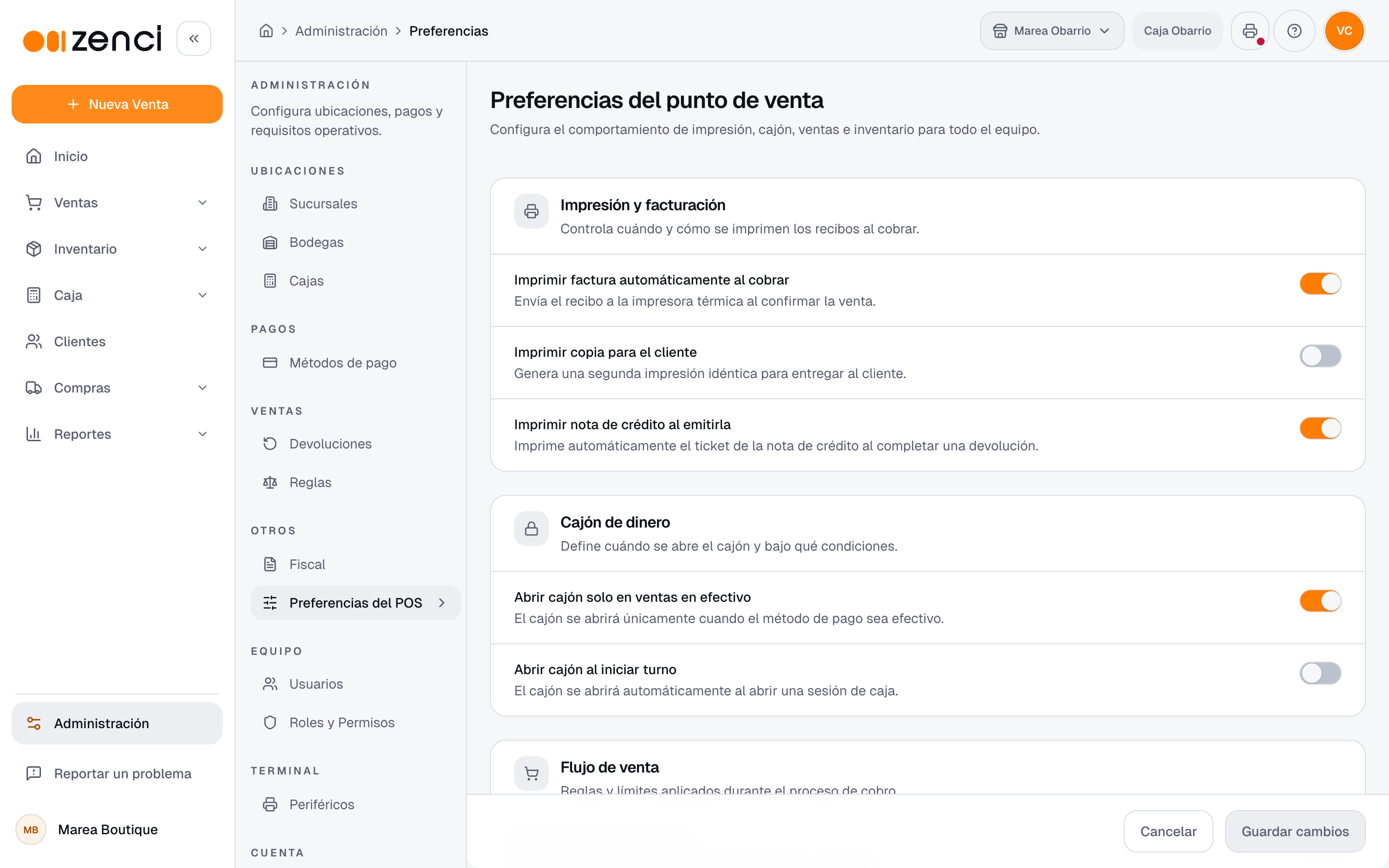Open Usuarios under Equipo
1389x868 pixels.
coord(355,684)
